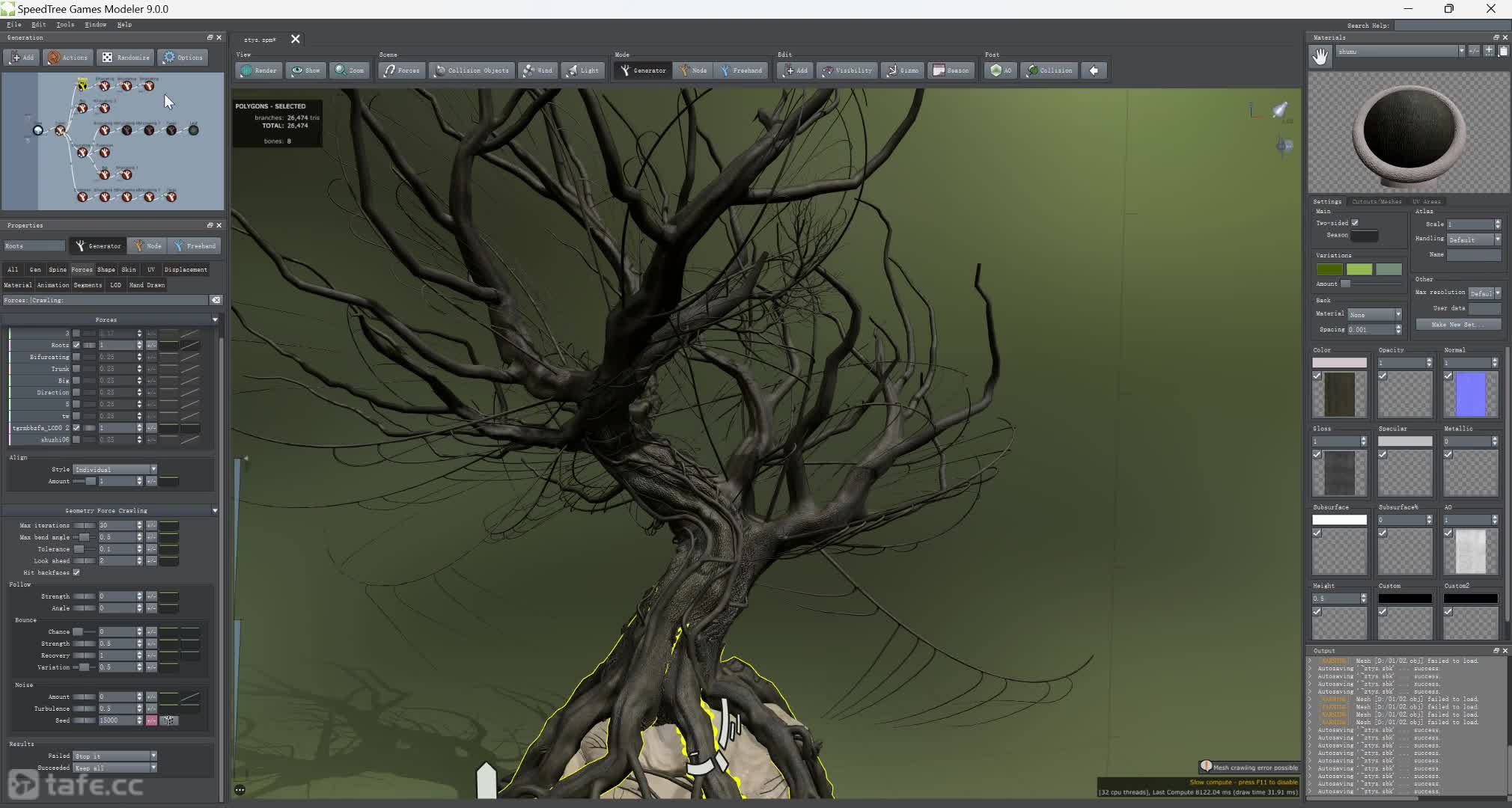
Task: Open the Failed result dropdown
Action: (x=115, y=756)
